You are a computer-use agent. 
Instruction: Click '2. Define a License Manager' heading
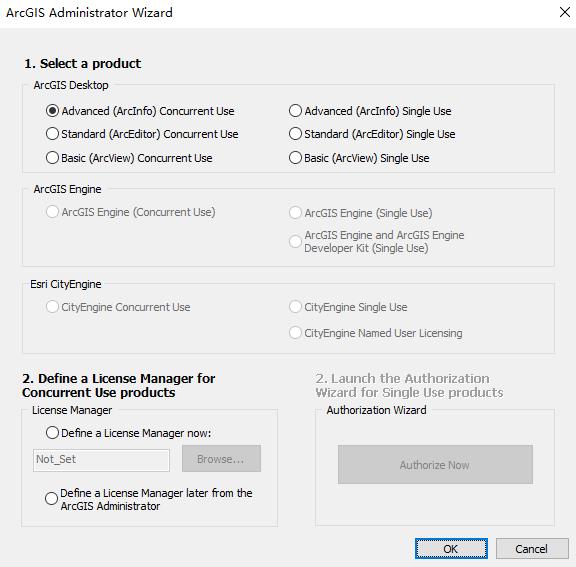tap(119, 385)
